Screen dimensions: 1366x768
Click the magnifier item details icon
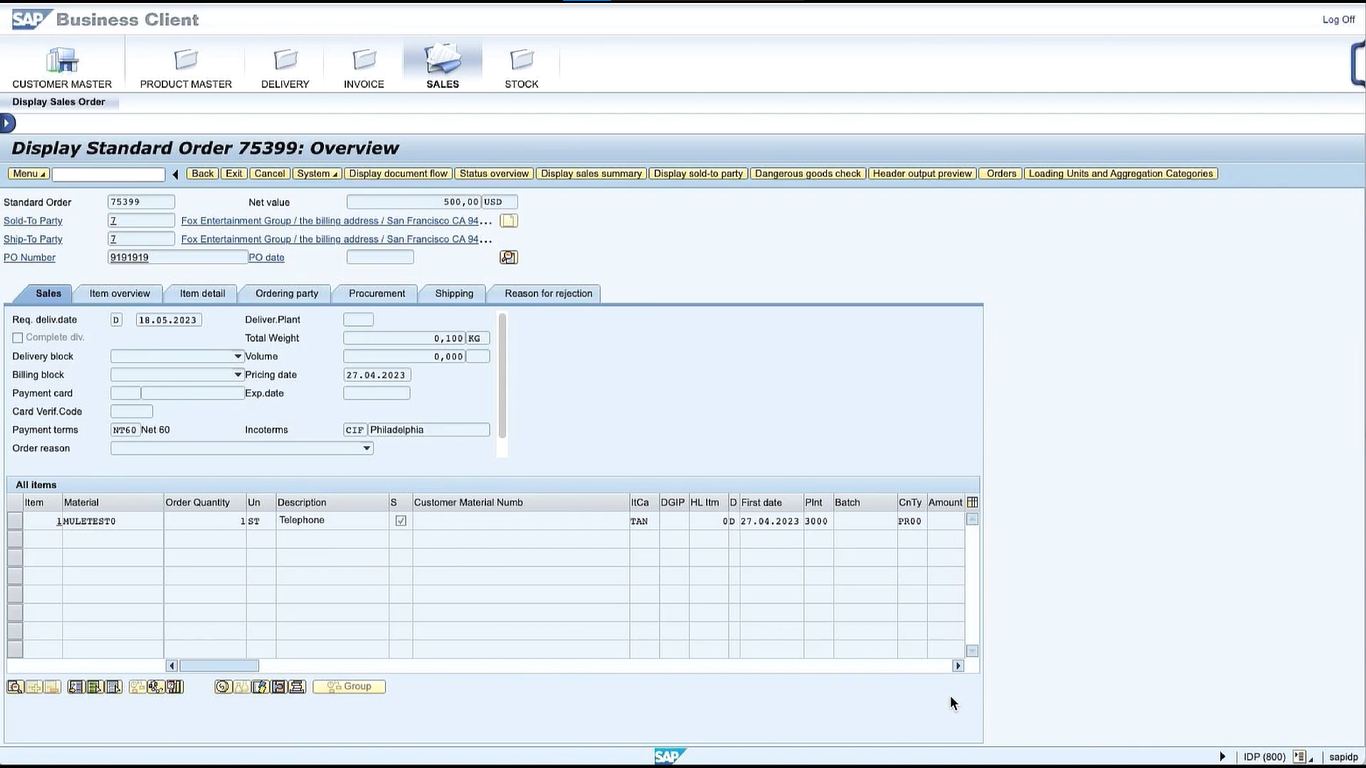[15, 687]
